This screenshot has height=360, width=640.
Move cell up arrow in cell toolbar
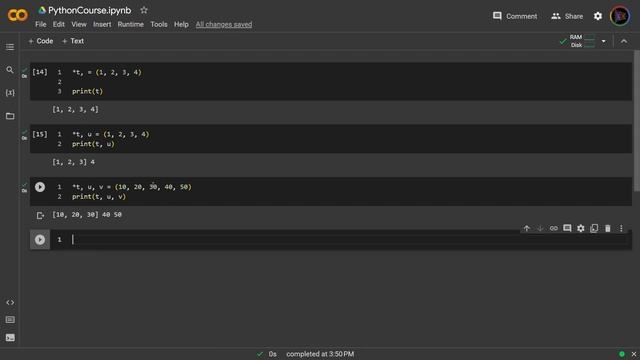(527, 228)
